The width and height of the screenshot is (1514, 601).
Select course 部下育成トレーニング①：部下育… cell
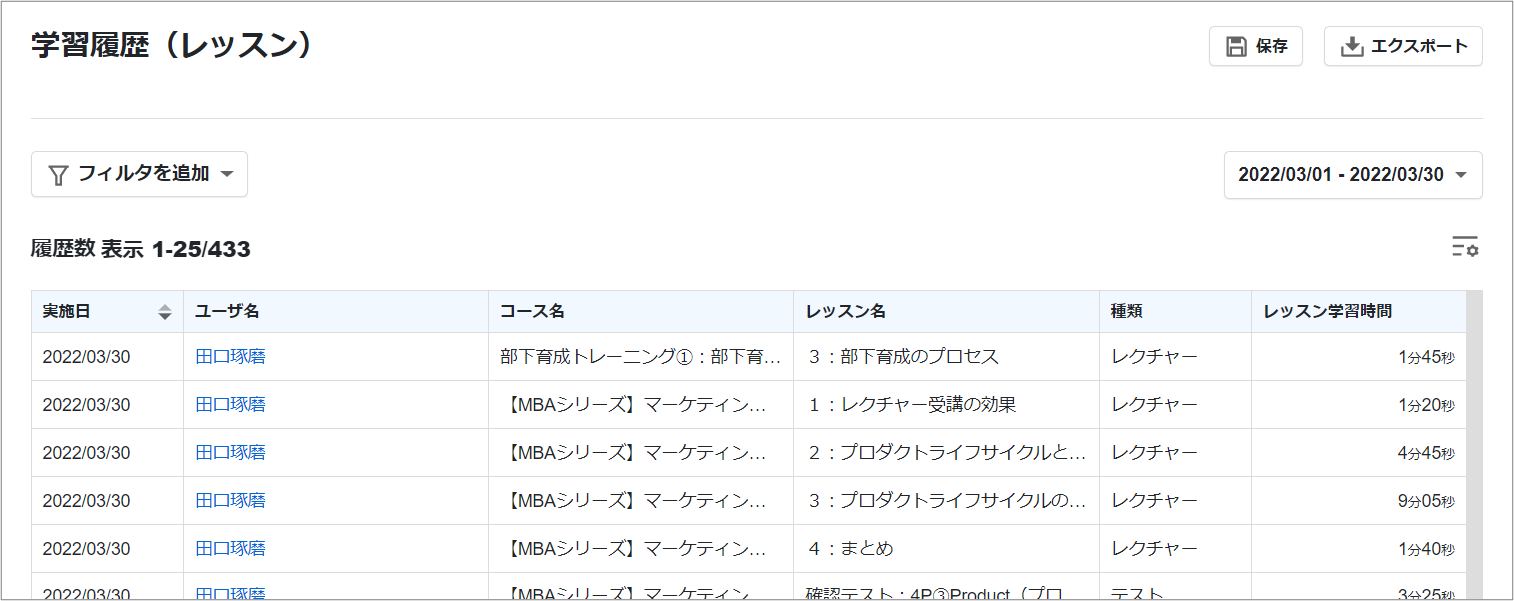tap(641, 357)
